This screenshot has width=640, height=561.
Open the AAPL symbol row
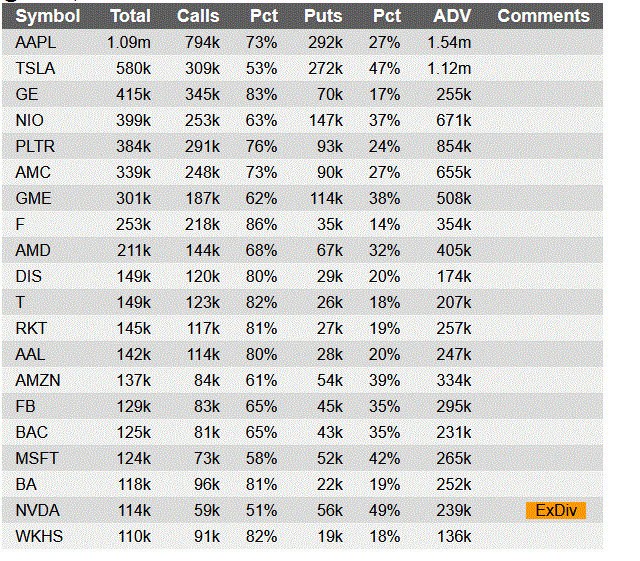[36, 42]
